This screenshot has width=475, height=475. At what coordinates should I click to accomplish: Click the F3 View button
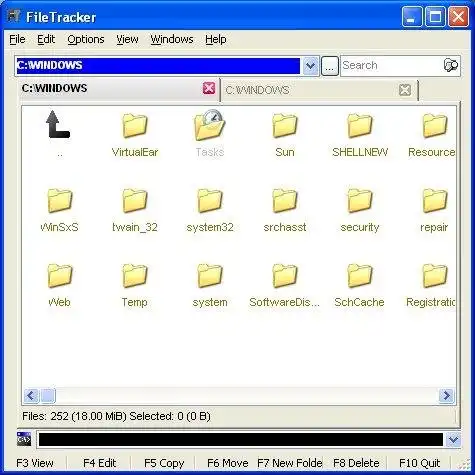coord(35,463)
